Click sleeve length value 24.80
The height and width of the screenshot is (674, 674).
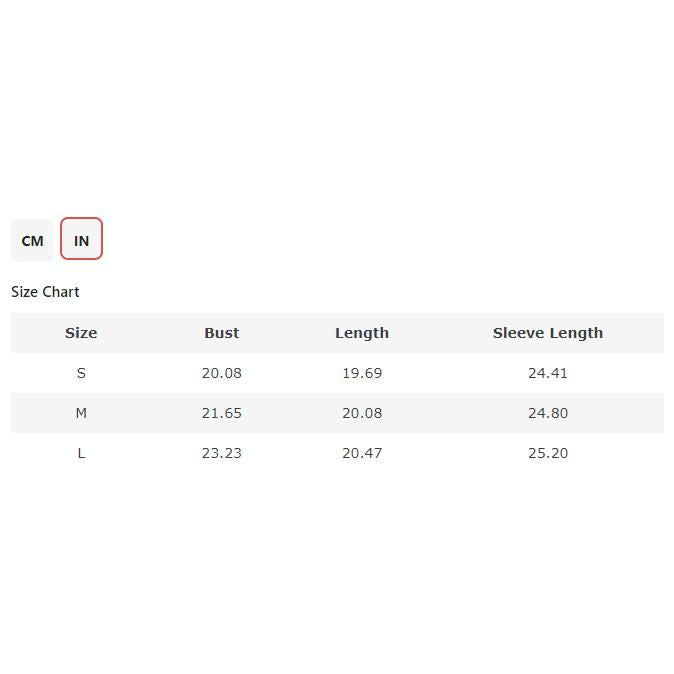coord(548,413)
